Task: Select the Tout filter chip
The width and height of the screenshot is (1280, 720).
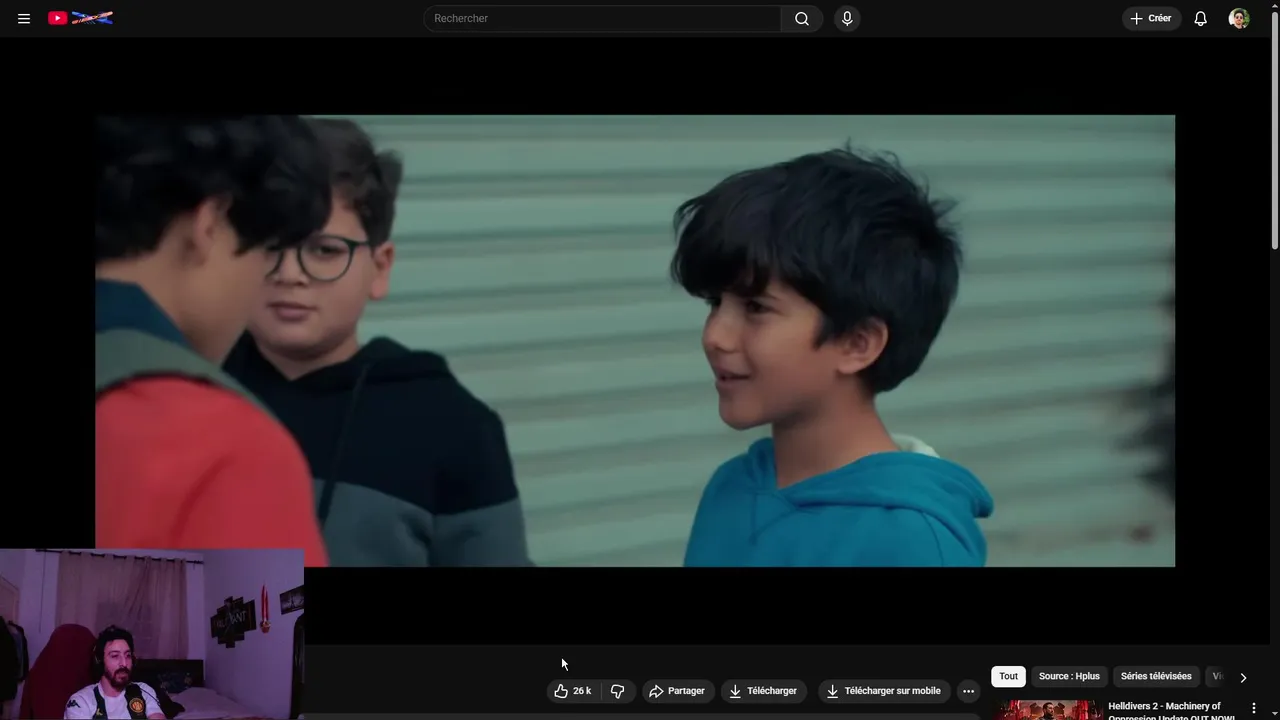Action: coord(1008,676)
